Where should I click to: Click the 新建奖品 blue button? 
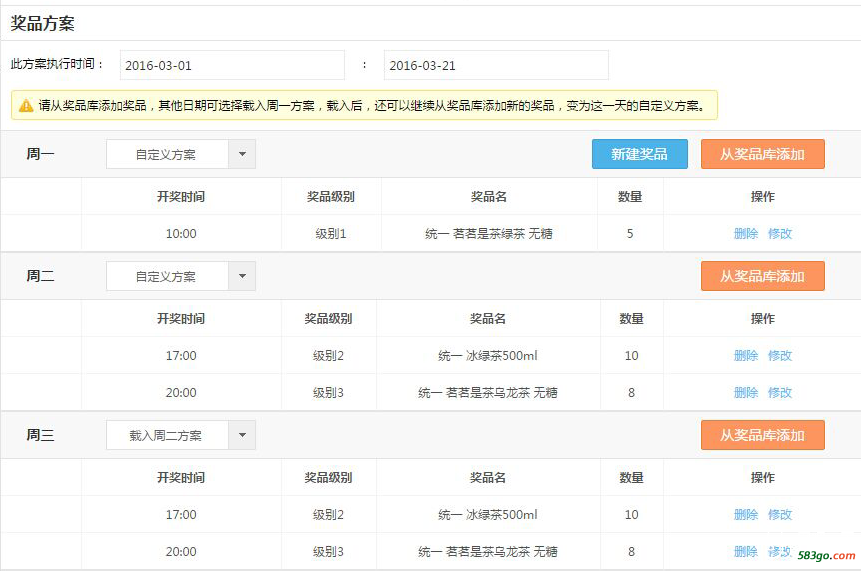click(640, 154)
